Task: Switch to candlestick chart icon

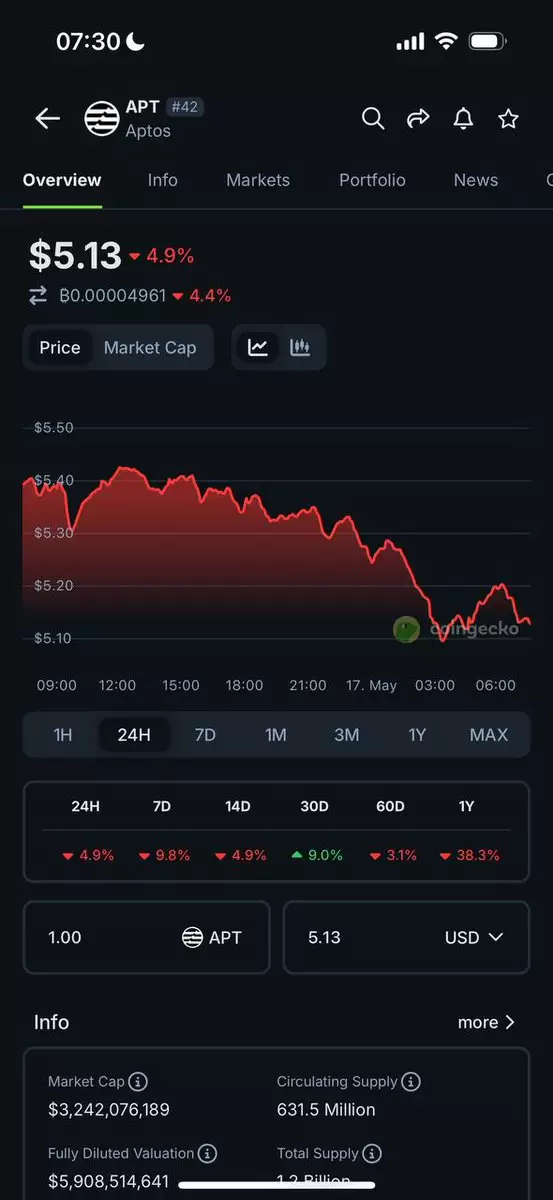Action: pos(300,348)
